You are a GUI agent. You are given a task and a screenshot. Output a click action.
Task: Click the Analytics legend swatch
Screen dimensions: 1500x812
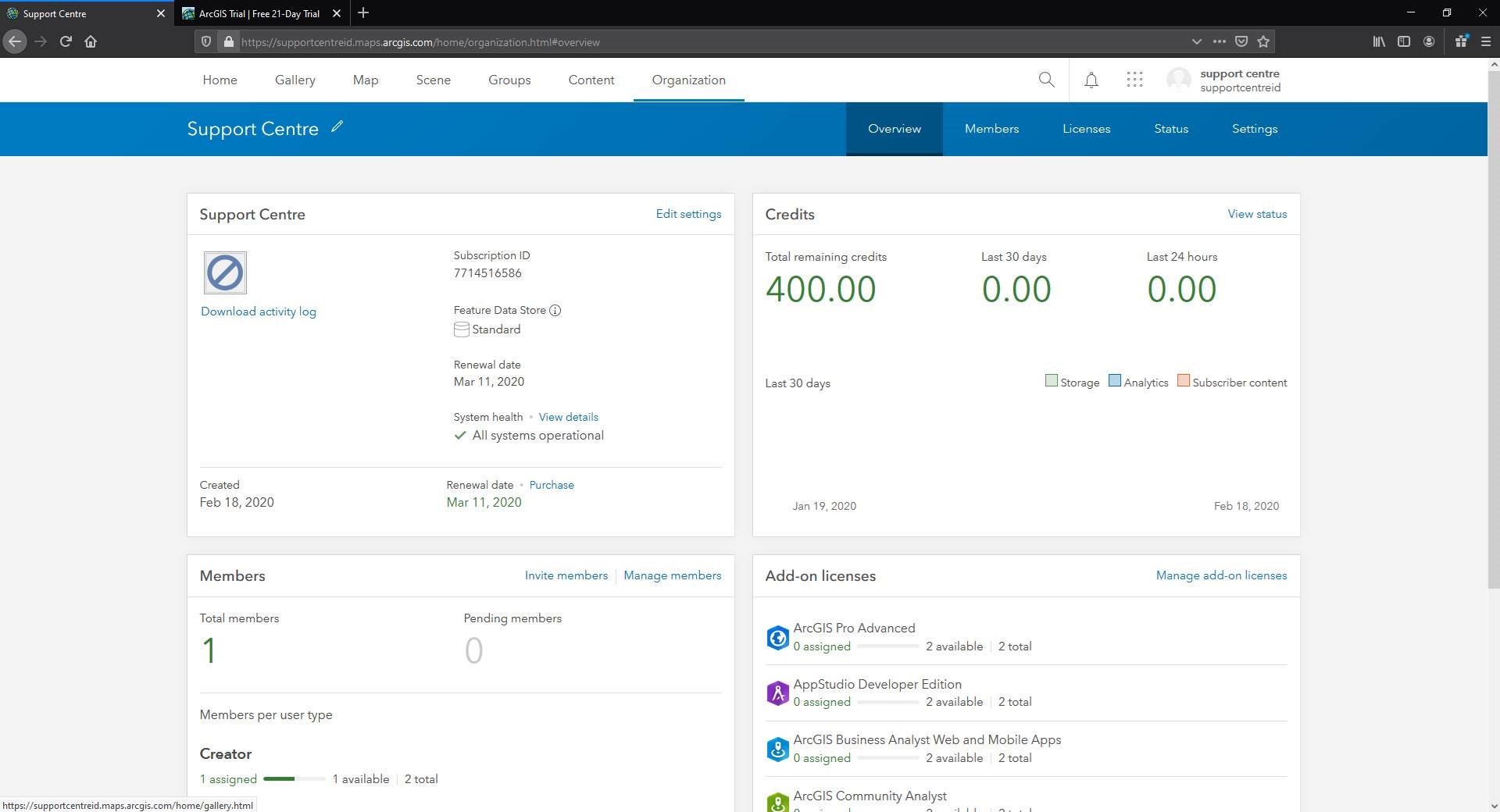pyautogui.click(x=1114, y=381)
